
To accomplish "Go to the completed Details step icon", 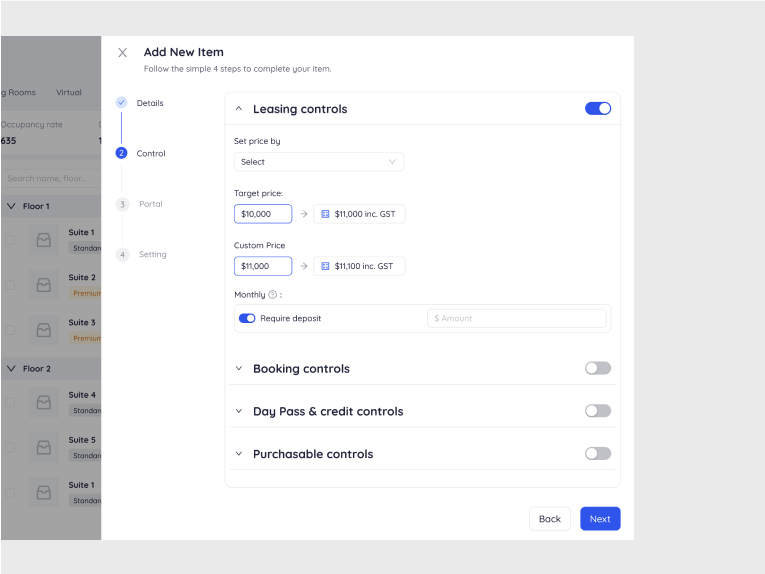I will click(x=121, y=102).
